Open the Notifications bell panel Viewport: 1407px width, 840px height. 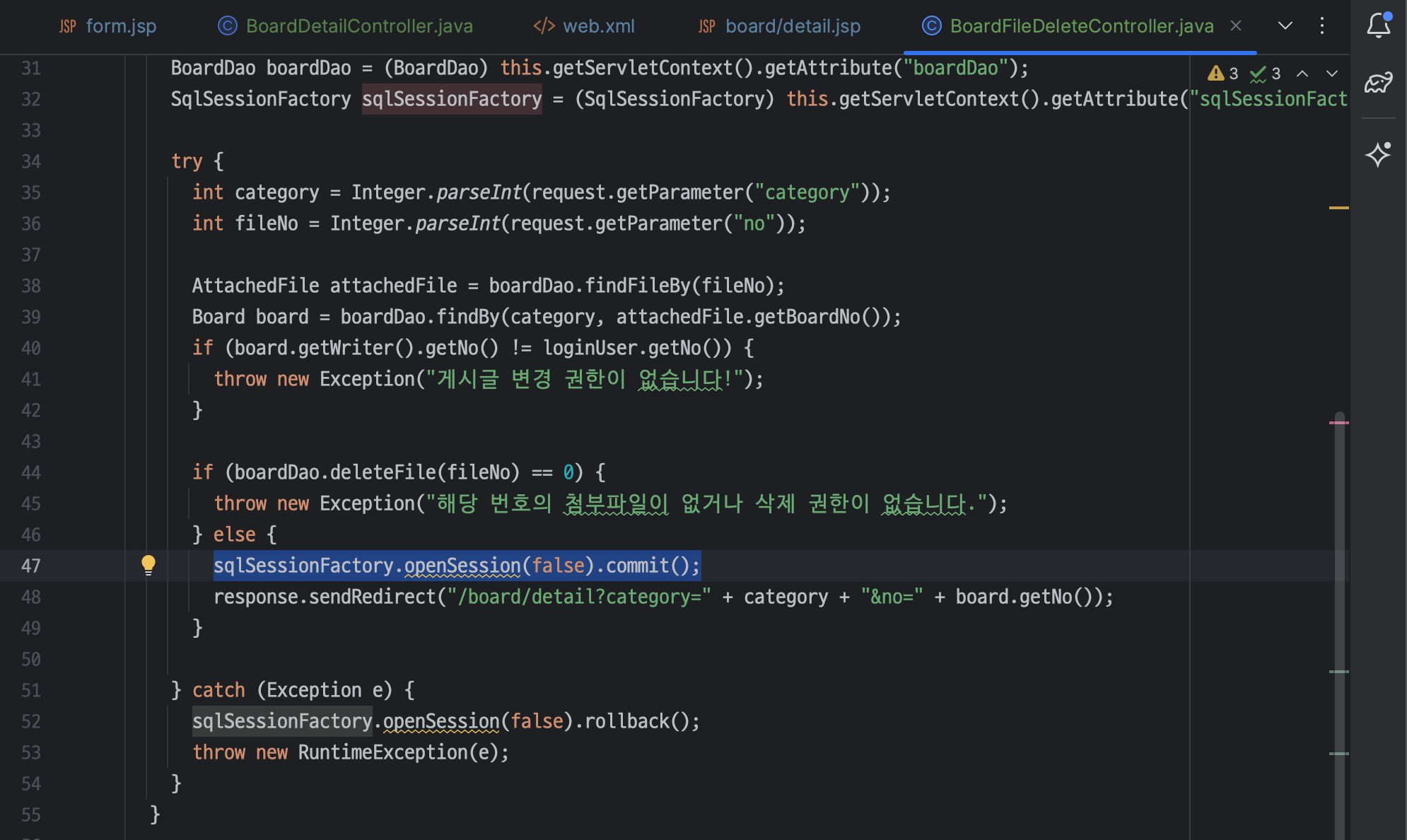point(1378,26)
